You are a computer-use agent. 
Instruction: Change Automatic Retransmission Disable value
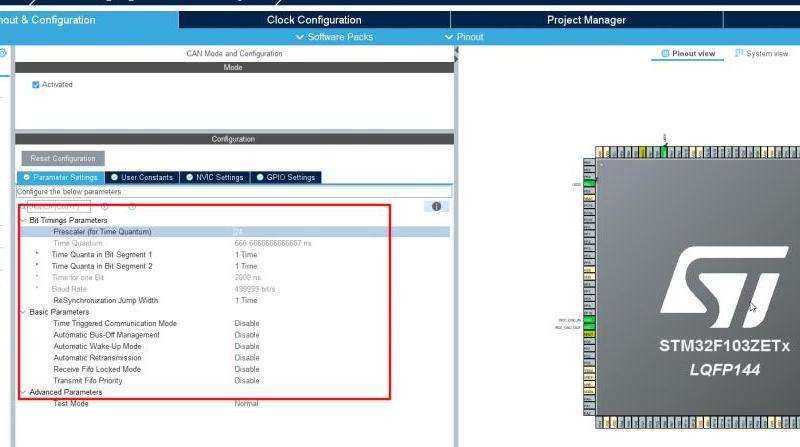pos(247,358)
